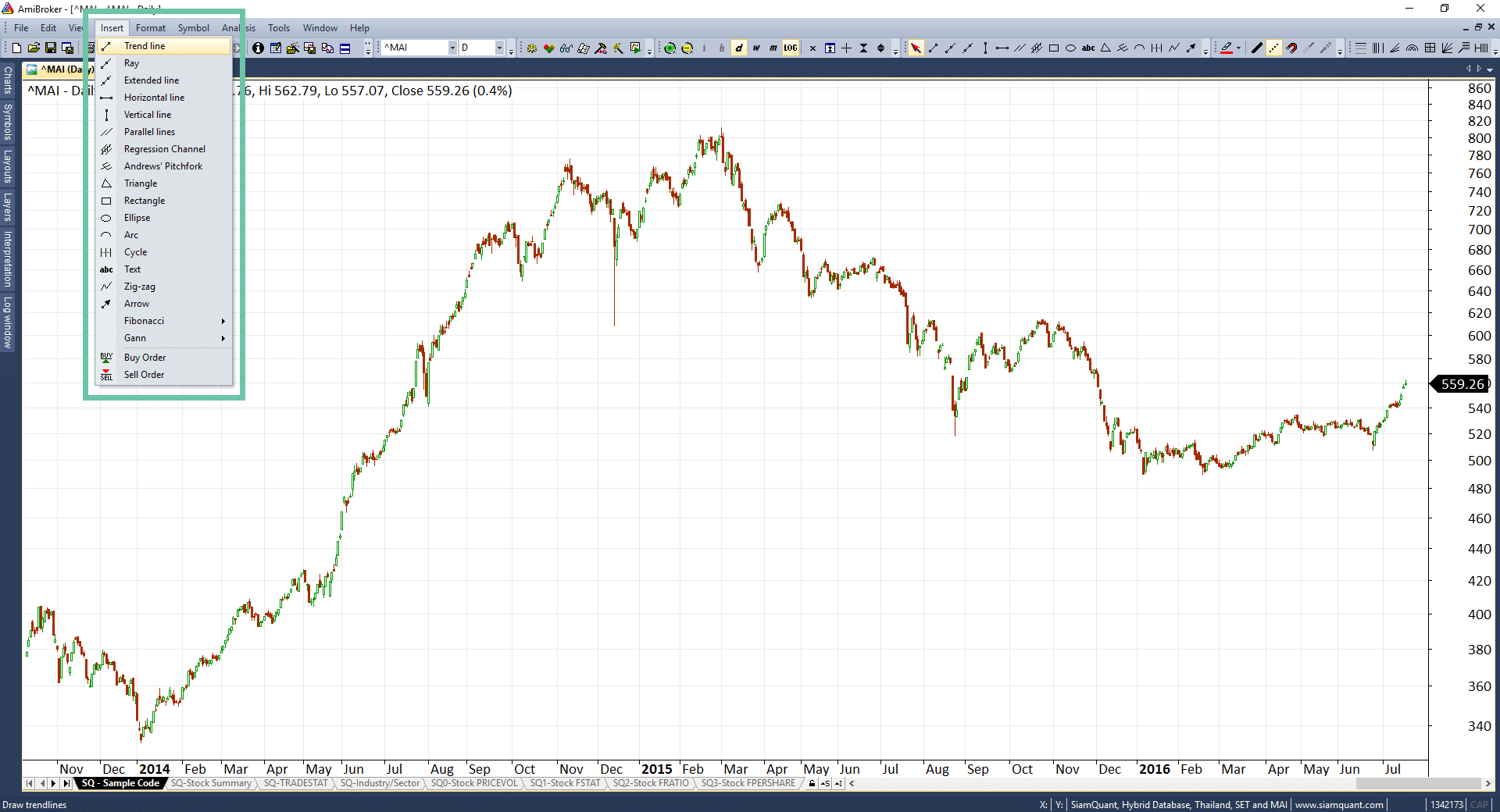
Task: Toggle the LOG scale button
Action: (791, 48)
